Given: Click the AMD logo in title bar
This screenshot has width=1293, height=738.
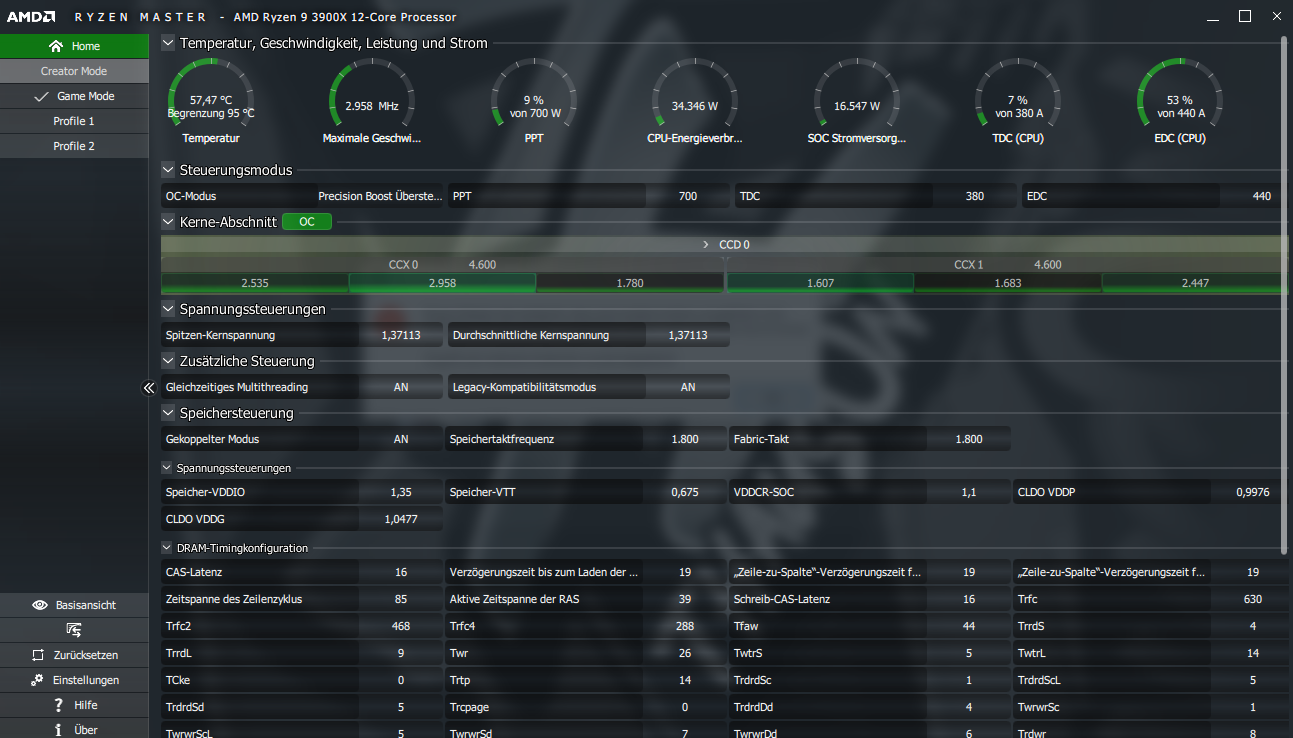Looking at the screenshot, I should click(30, 17).
